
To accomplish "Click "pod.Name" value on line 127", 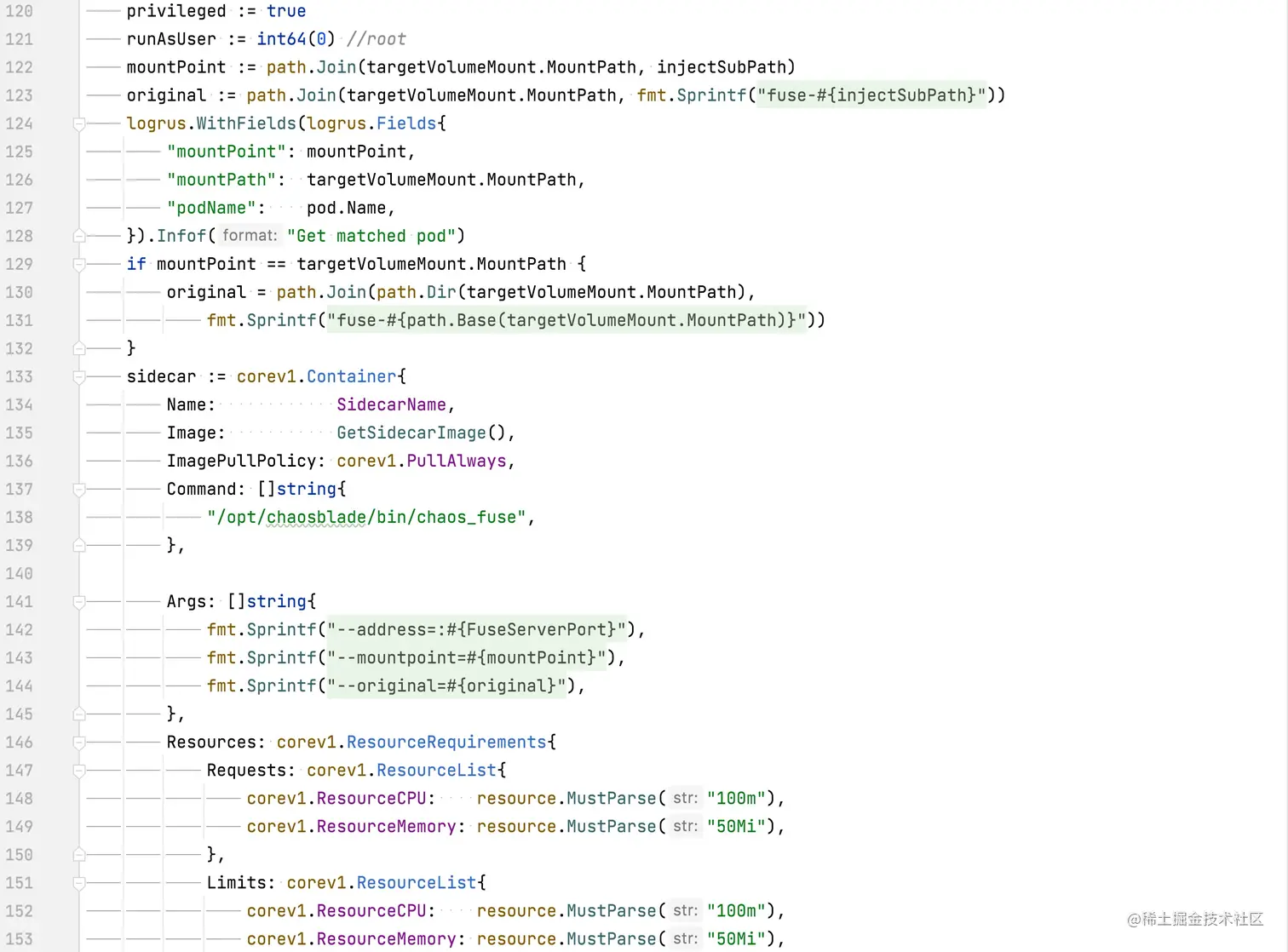I will [346, 208].
